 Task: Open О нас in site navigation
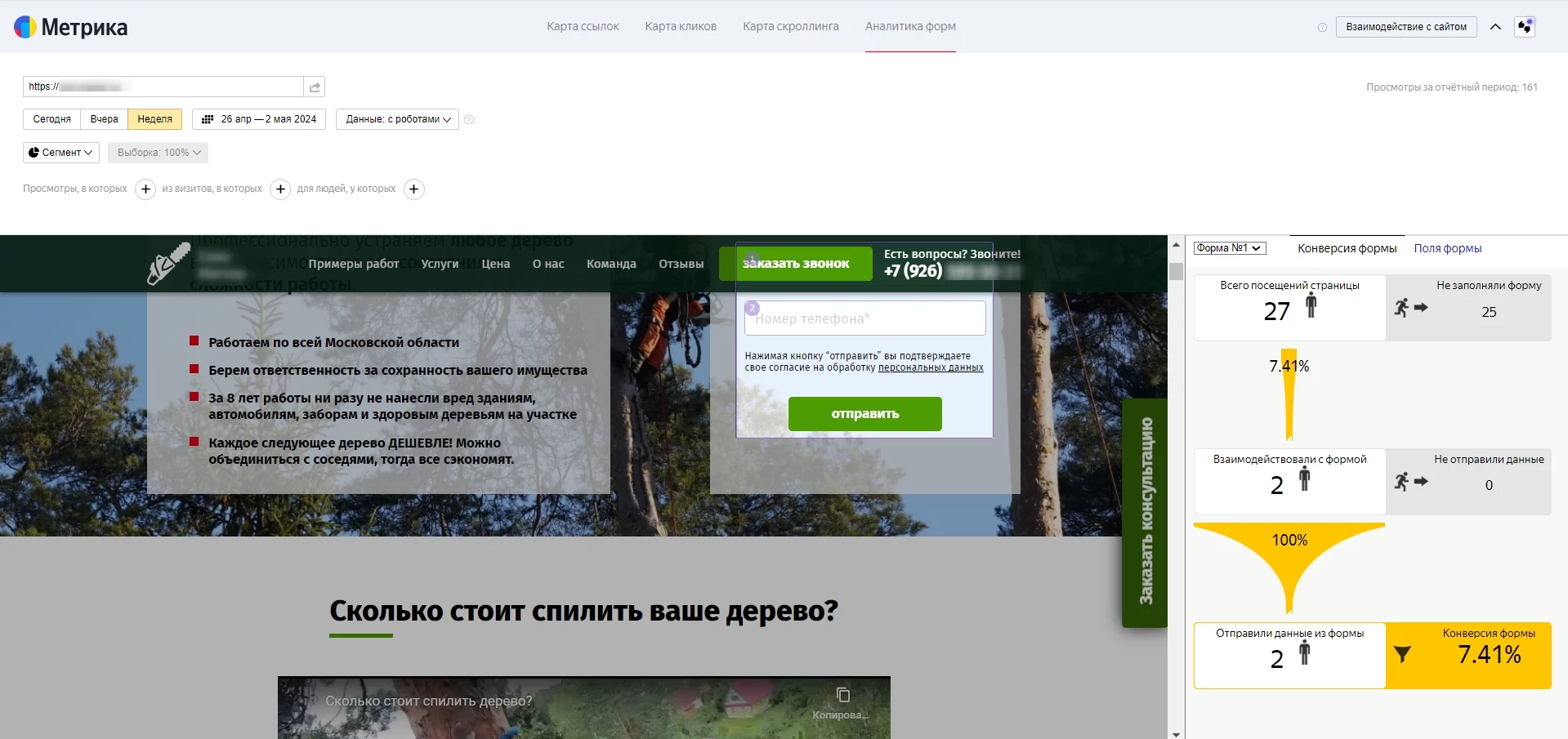548,264
